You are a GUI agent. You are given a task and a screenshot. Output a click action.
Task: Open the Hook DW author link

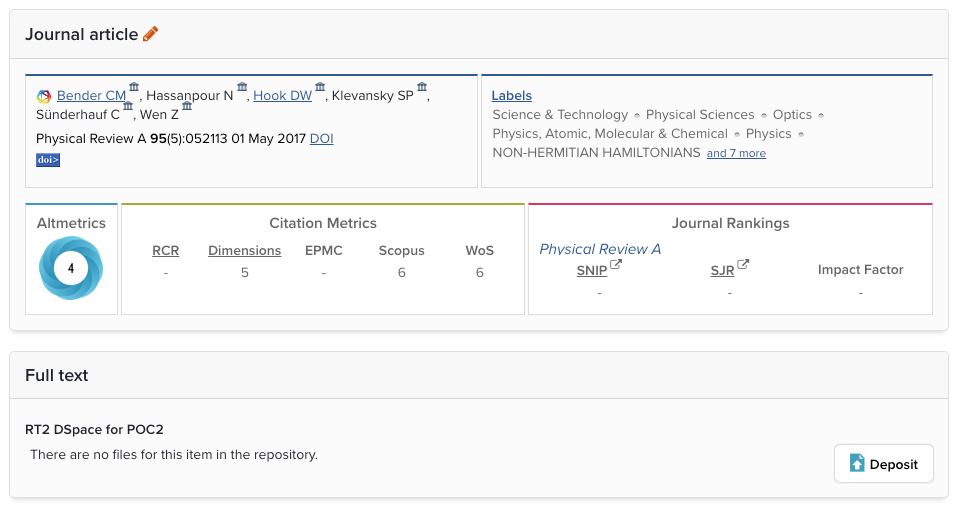pos(282,96)
